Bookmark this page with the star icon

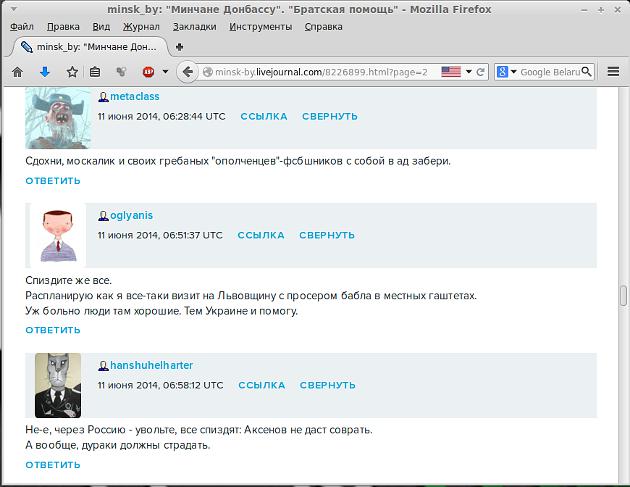tap(72, 72)
